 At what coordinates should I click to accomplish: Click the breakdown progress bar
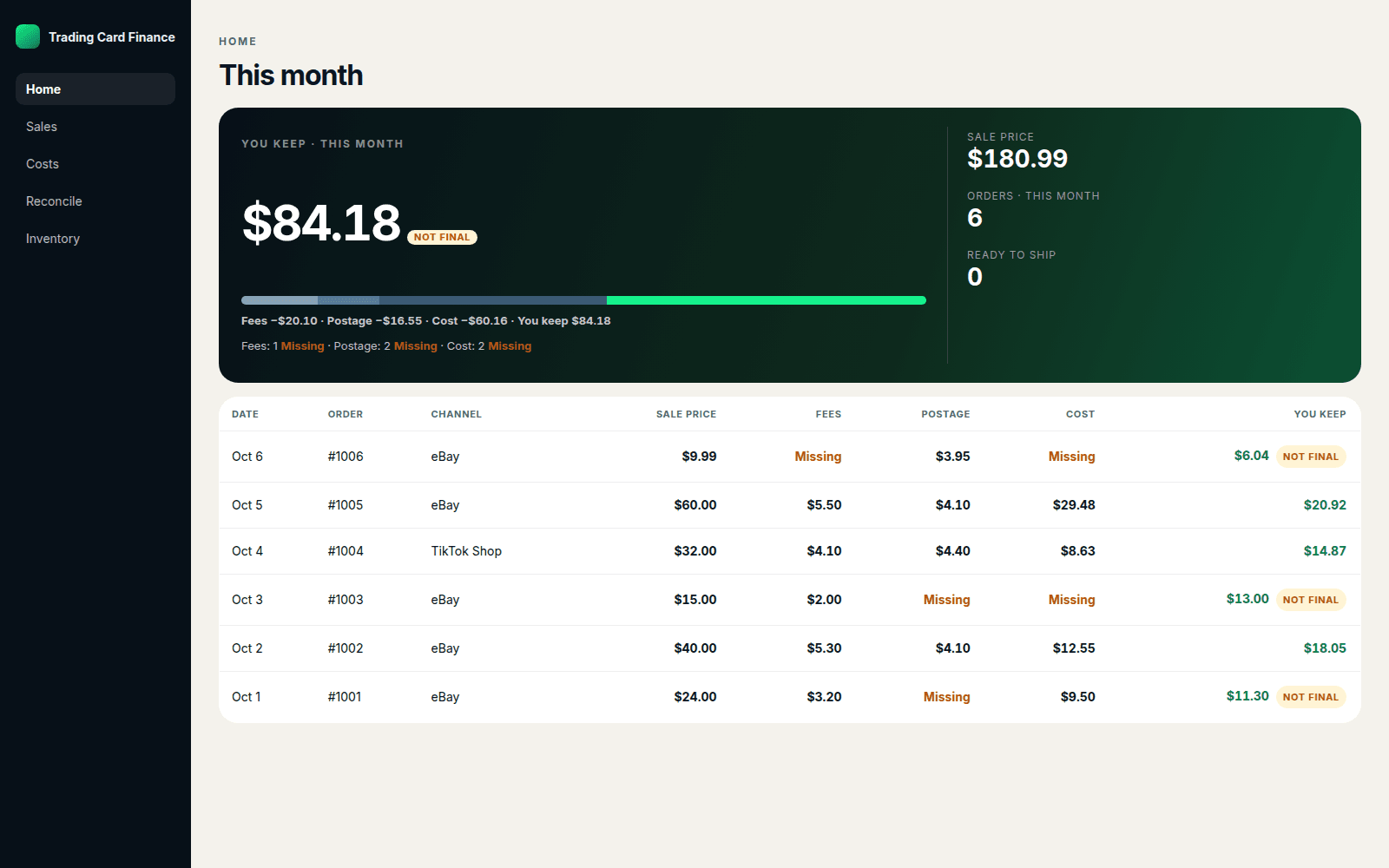[583, 300]
